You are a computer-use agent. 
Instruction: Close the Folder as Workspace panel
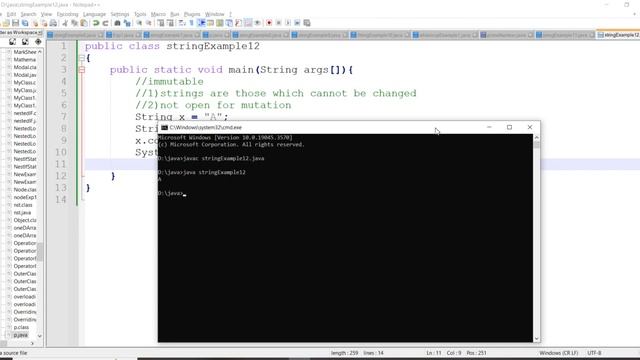[40, 32]
